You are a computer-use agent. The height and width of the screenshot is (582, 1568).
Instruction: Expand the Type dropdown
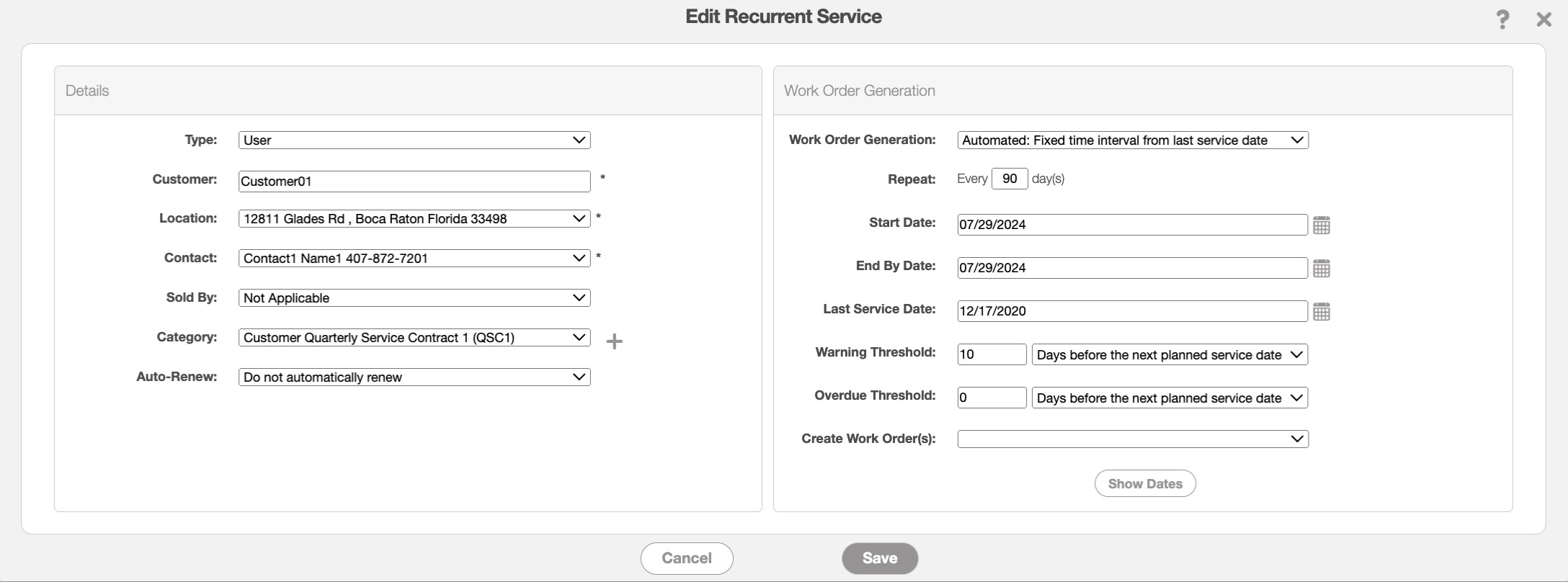[x=414, y=140]
